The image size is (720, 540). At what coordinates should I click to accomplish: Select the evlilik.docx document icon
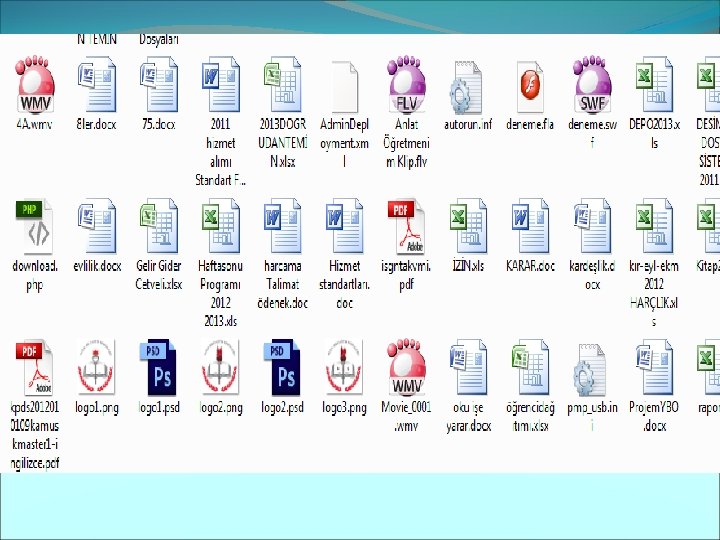(96, 226)
